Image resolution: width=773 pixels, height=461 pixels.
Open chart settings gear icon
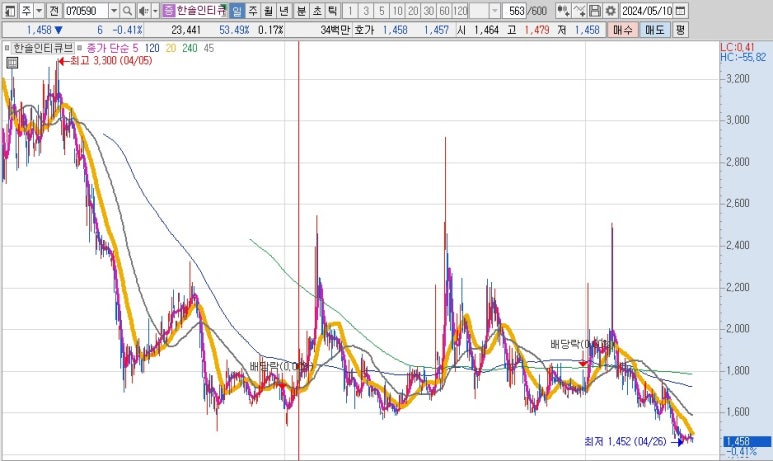[610, 10]
